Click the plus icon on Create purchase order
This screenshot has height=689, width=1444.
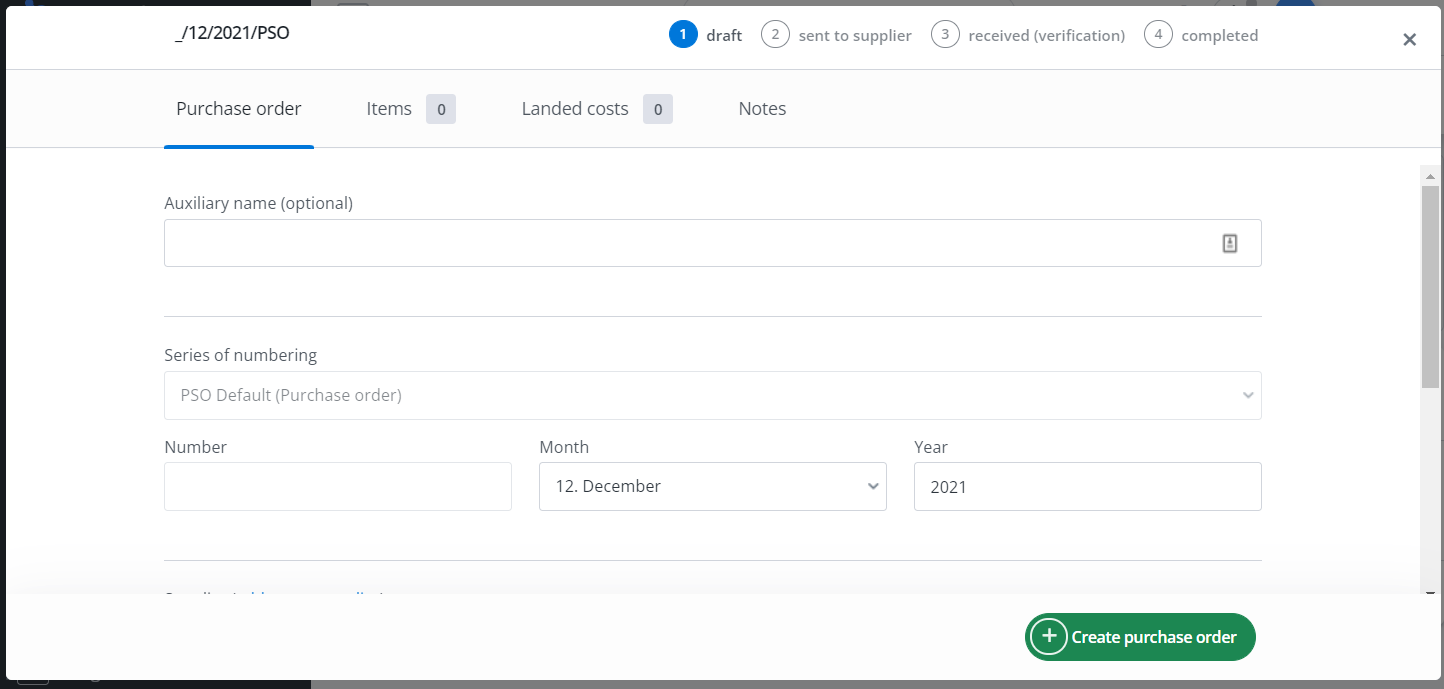[x=1049, y=637]
